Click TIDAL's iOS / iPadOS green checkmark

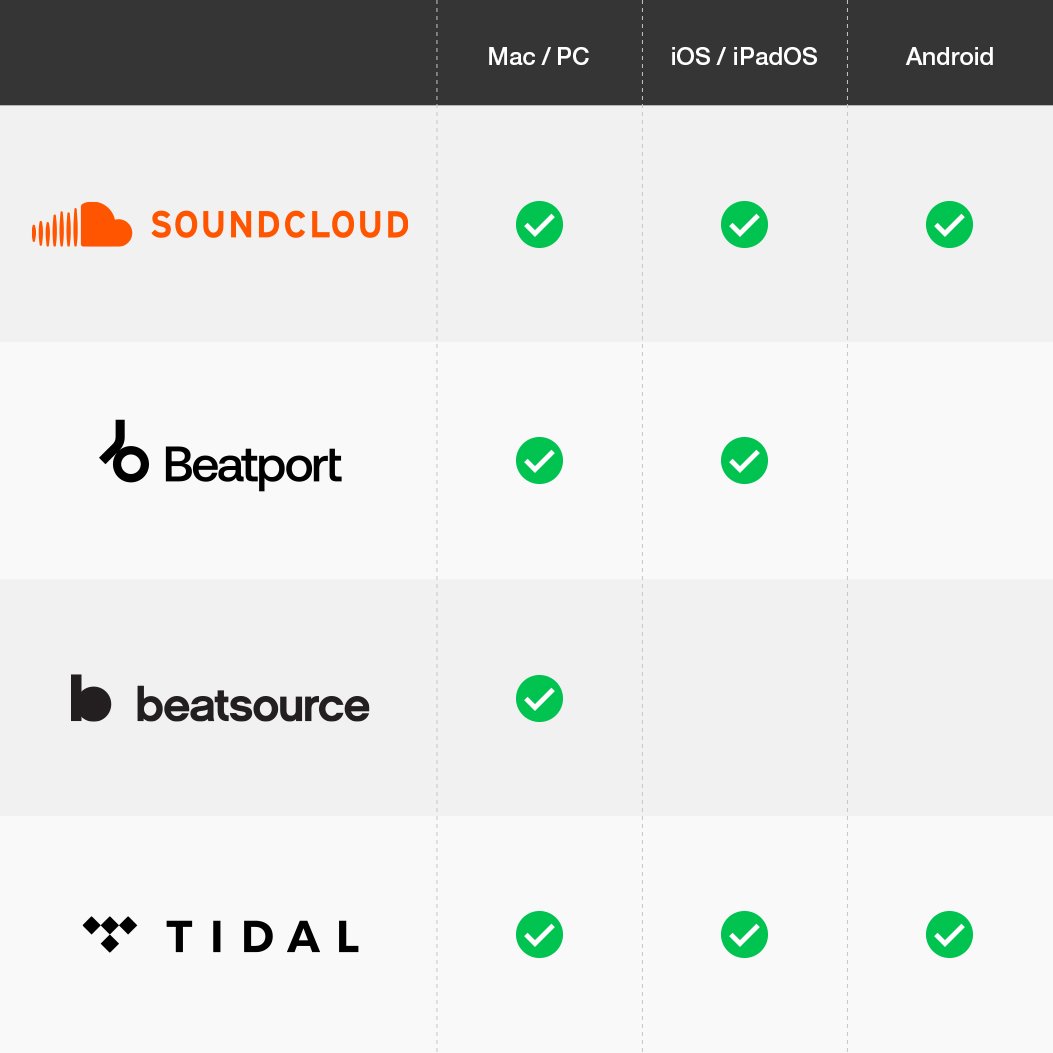pos(744,935)
